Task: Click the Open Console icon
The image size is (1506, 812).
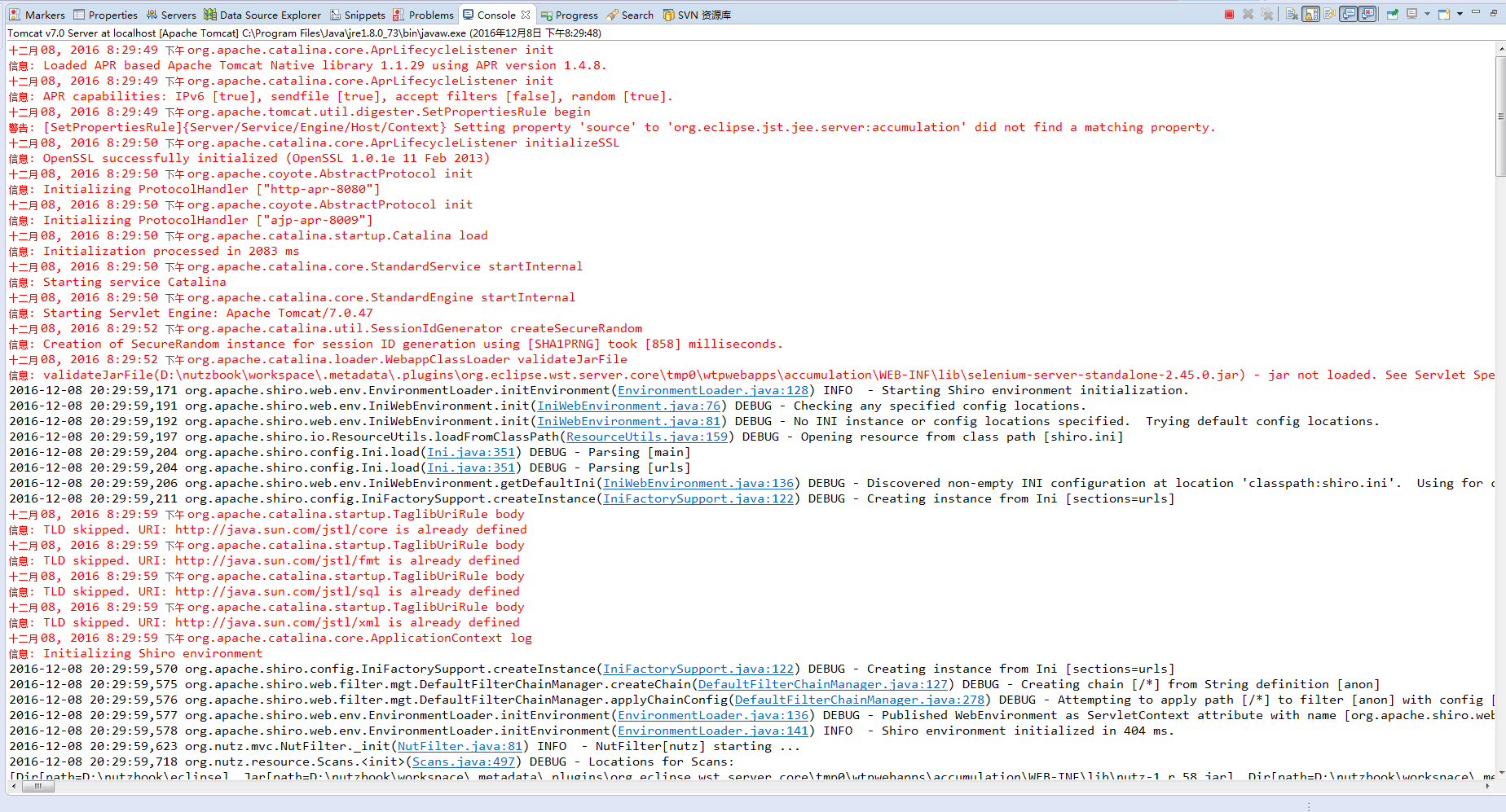Action: pyautogui.click(x=1444, y=14)
